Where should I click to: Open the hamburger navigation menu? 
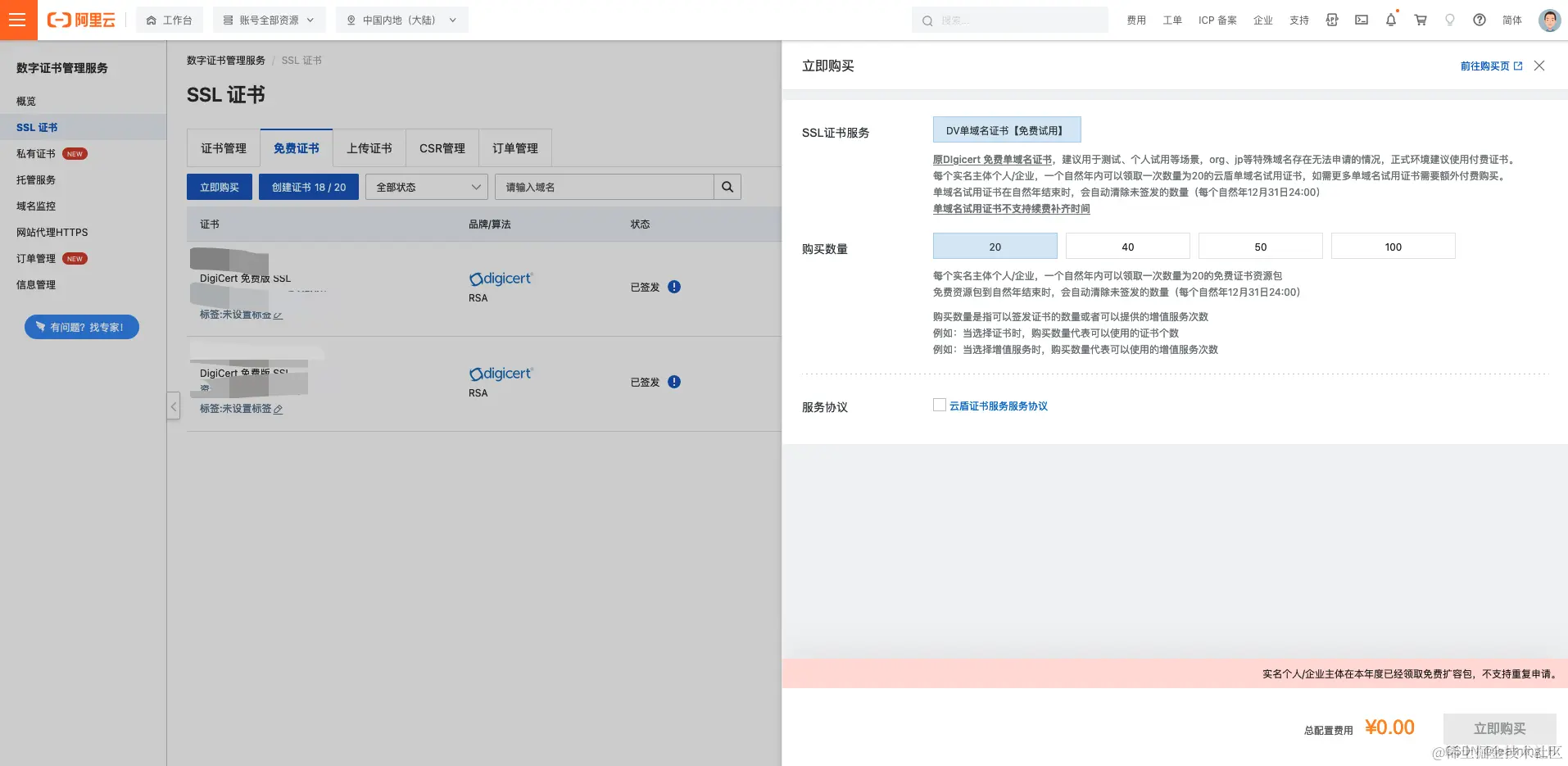point(17,20)
